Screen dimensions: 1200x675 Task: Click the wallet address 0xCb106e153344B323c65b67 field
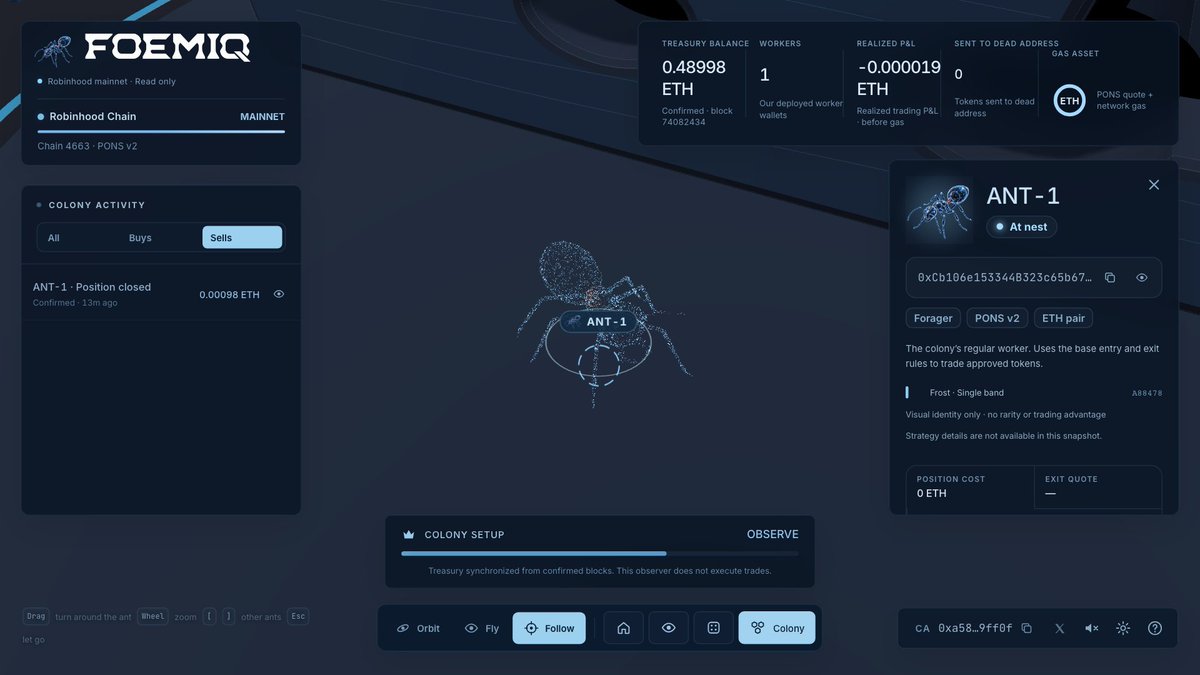[x=1034, y=278]
